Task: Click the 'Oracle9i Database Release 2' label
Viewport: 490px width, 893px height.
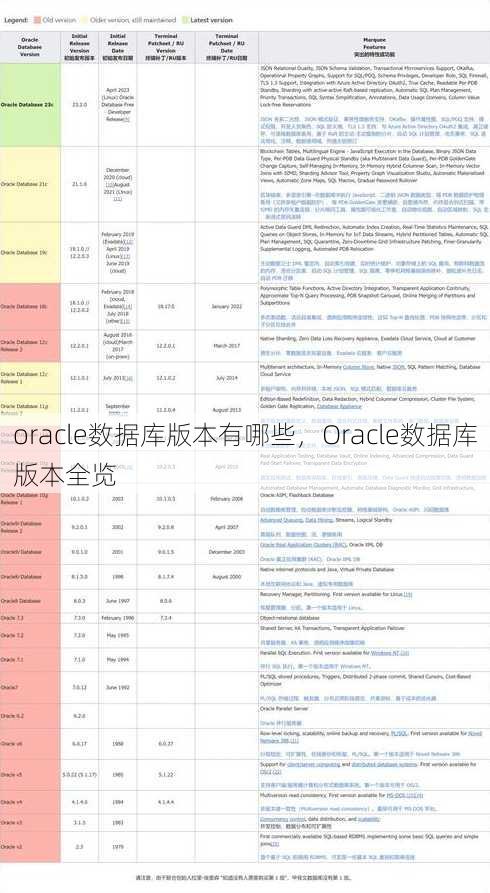Action: pyautogui.click(x=21, y=527)
